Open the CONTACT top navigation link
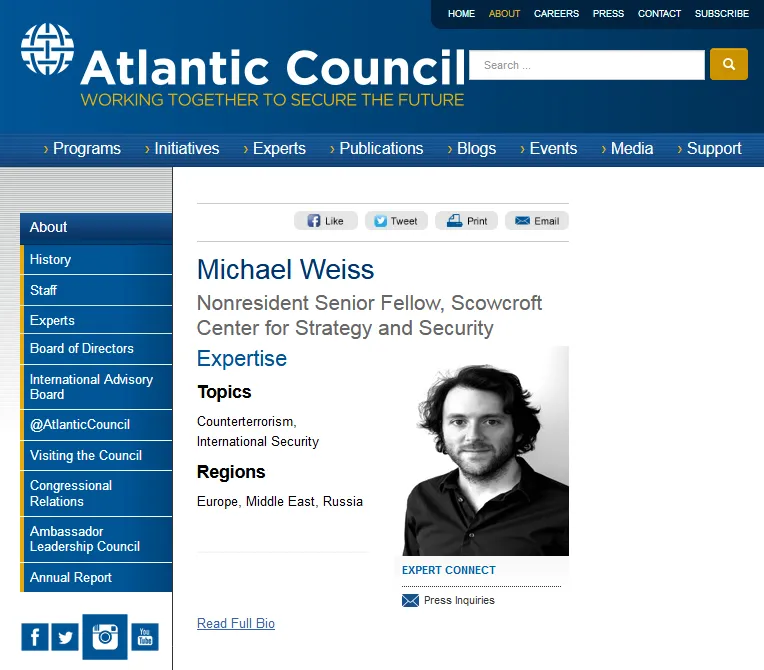The height and width of the screenshot is (670, 764). click(659, 14)
